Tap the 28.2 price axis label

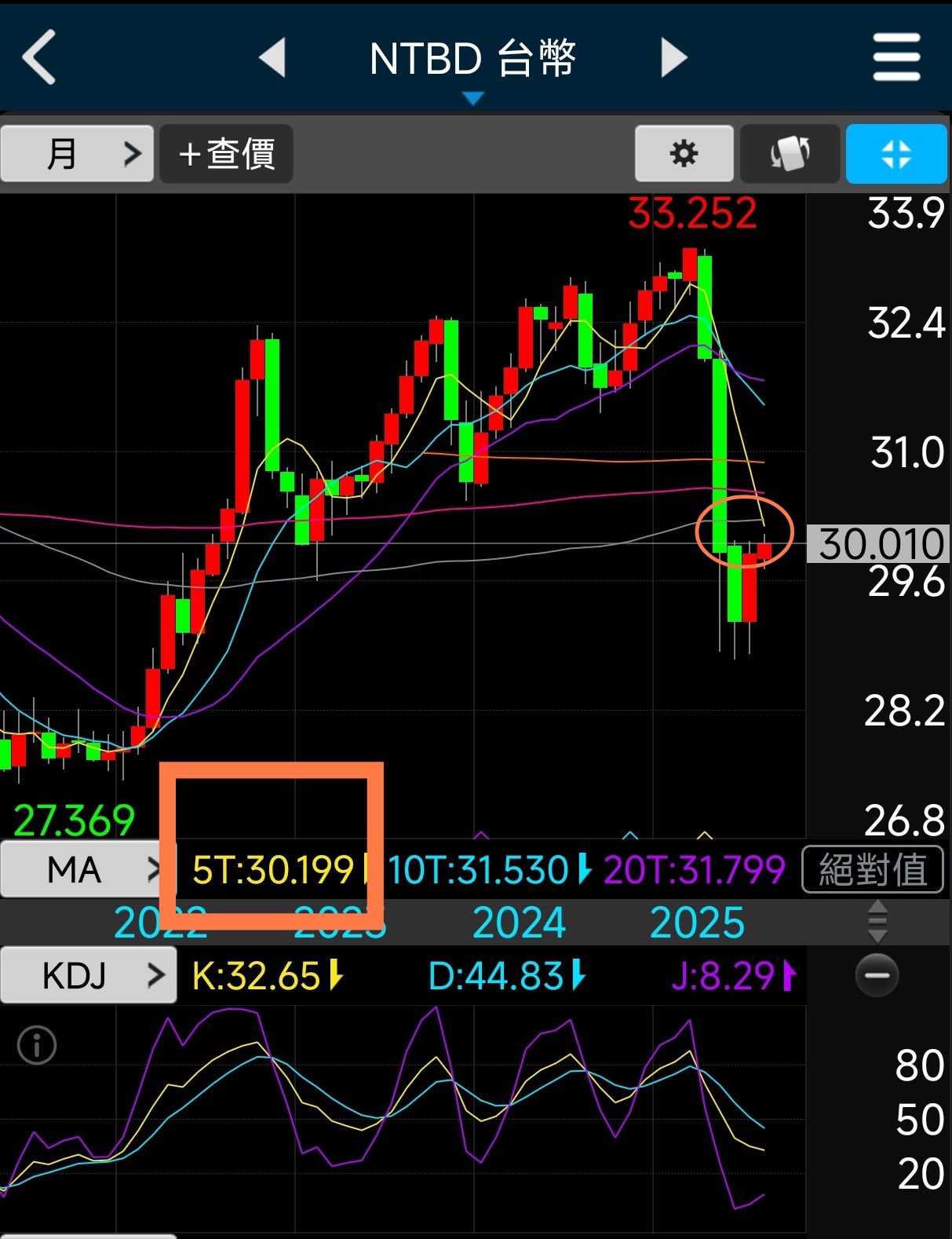tap(904, 711)
